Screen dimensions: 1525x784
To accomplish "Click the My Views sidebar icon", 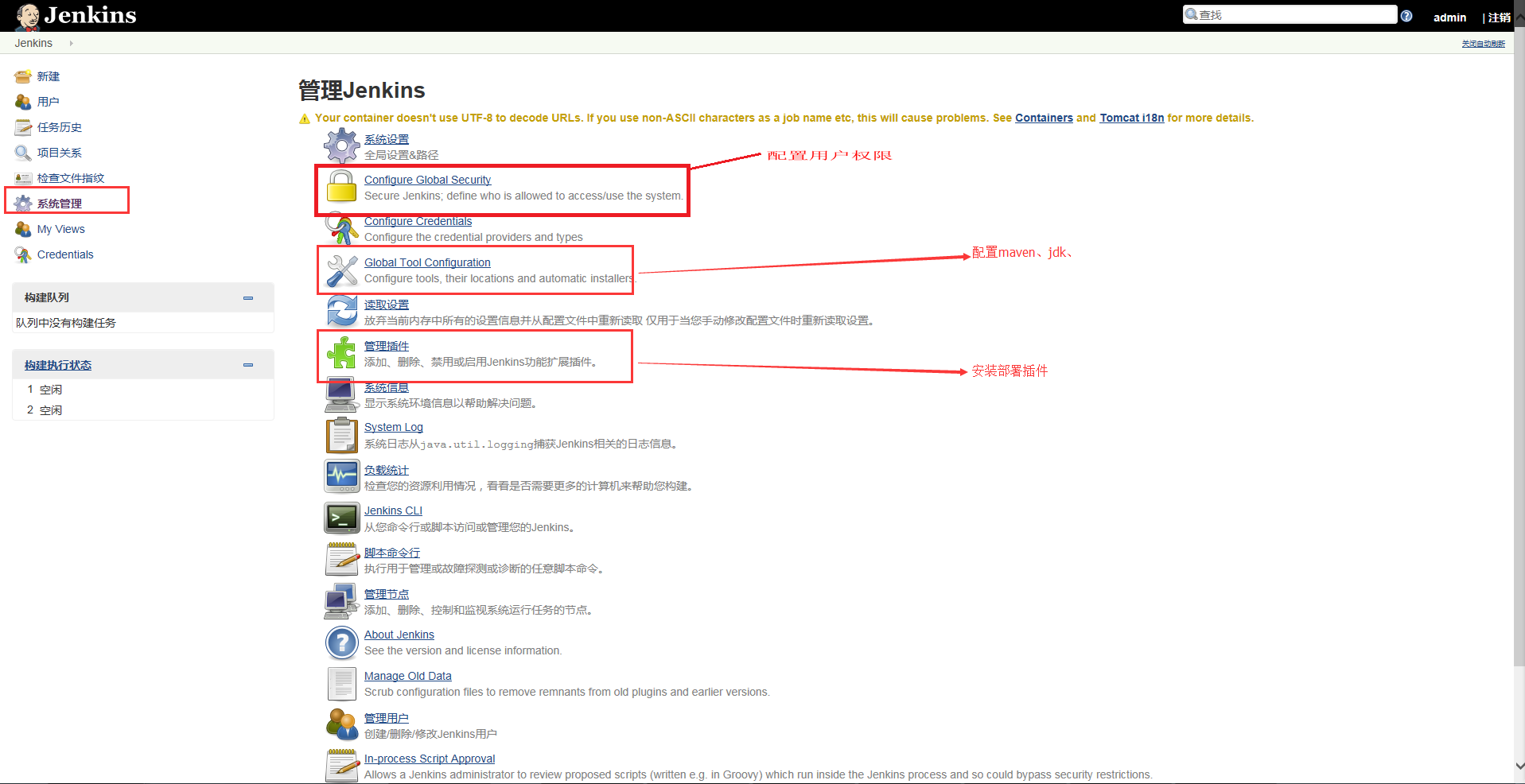I will tap(23, 229).
